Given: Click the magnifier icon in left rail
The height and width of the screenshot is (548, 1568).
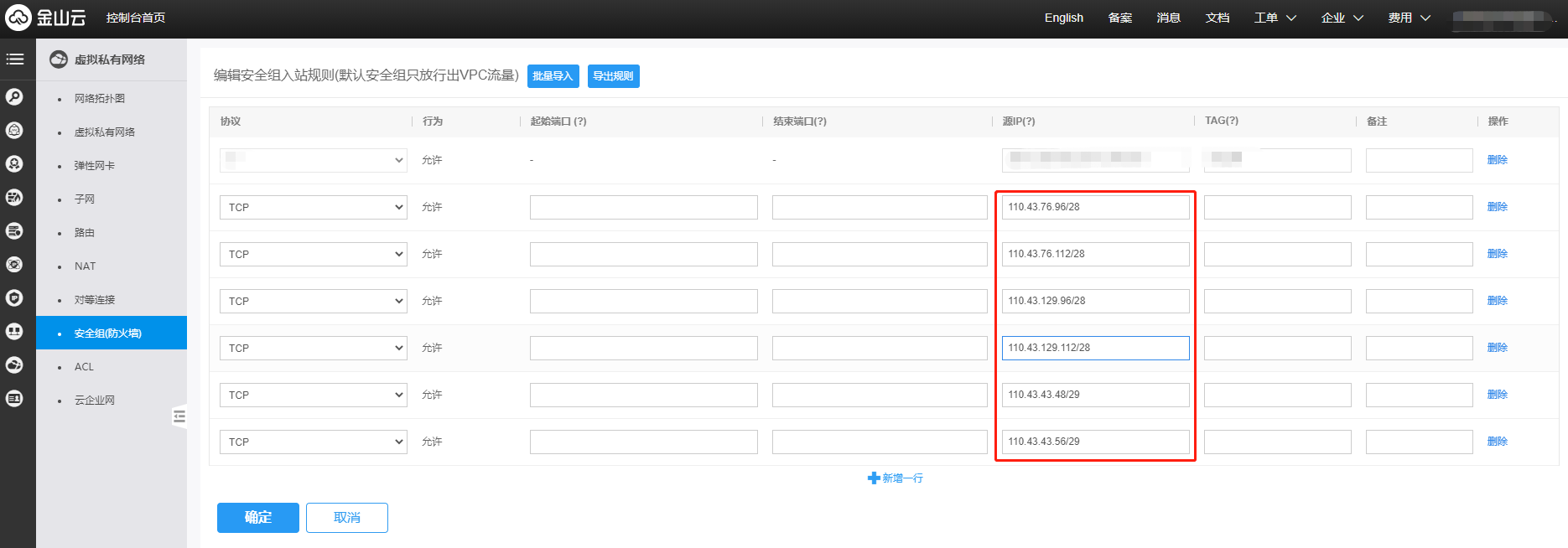Looking at the screenshot, I should coord(14,97).
